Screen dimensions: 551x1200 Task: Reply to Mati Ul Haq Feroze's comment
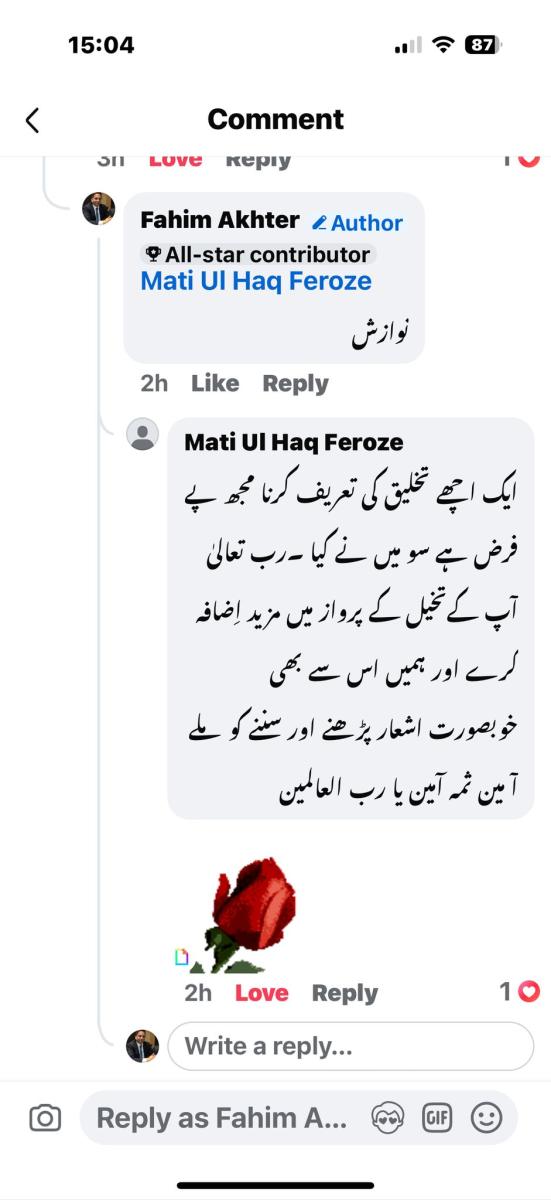coord(344,993)
